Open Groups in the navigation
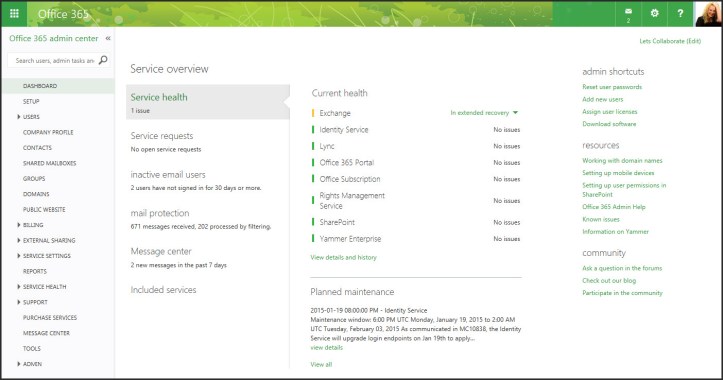 (x=34, y=178)
